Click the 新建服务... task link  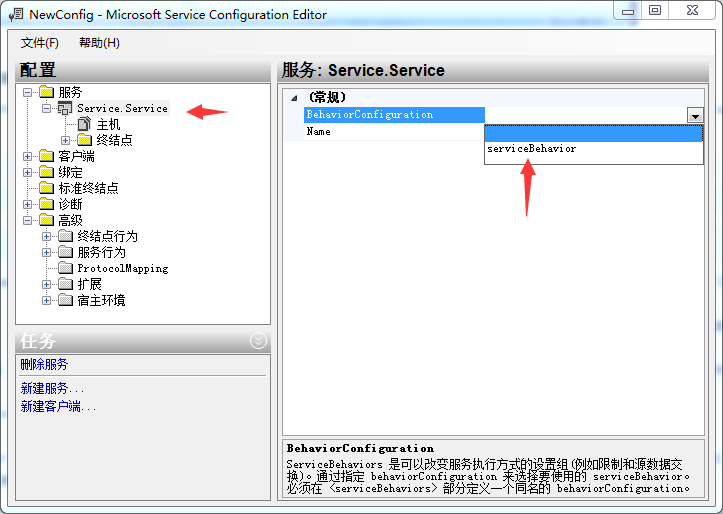pyautogui.click(x=52, y=389)
